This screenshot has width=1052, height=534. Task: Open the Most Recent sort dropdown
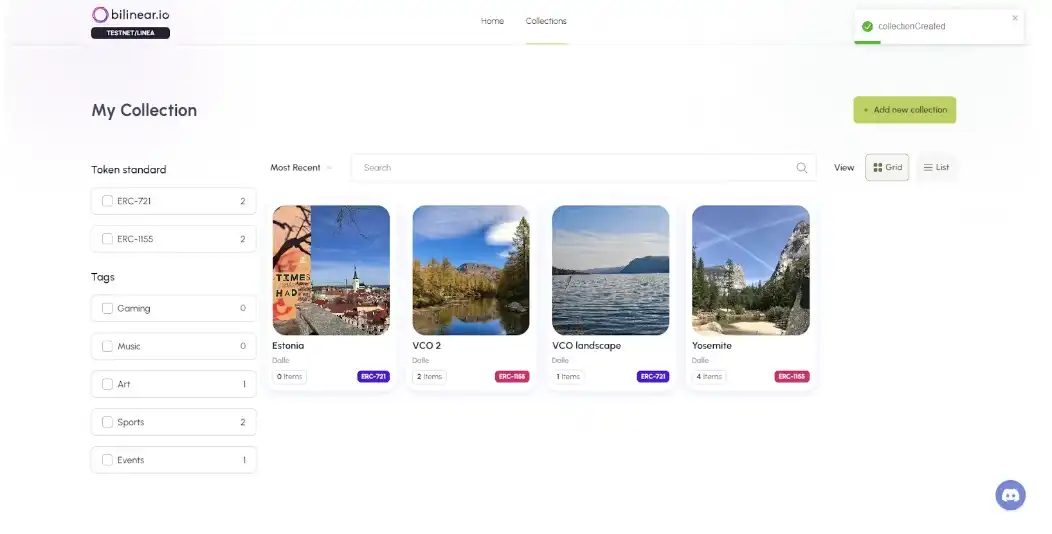tap(301, 168)
